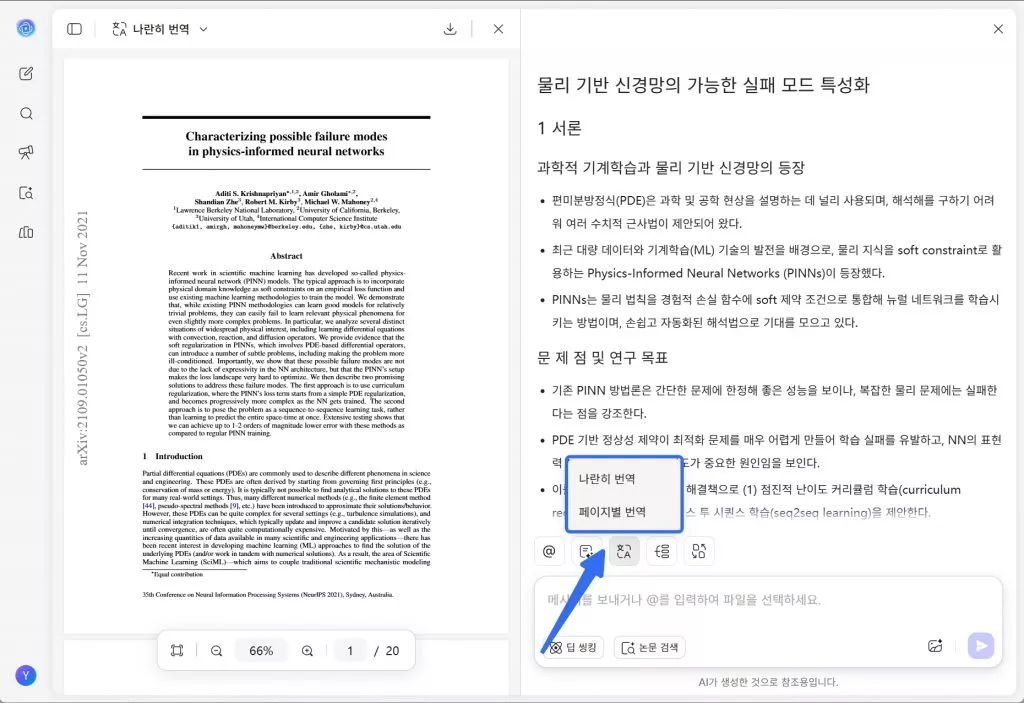Click the download icon above the PDF viewer
The width and height of the screenshot is (1024, 703).
(450, 29)
